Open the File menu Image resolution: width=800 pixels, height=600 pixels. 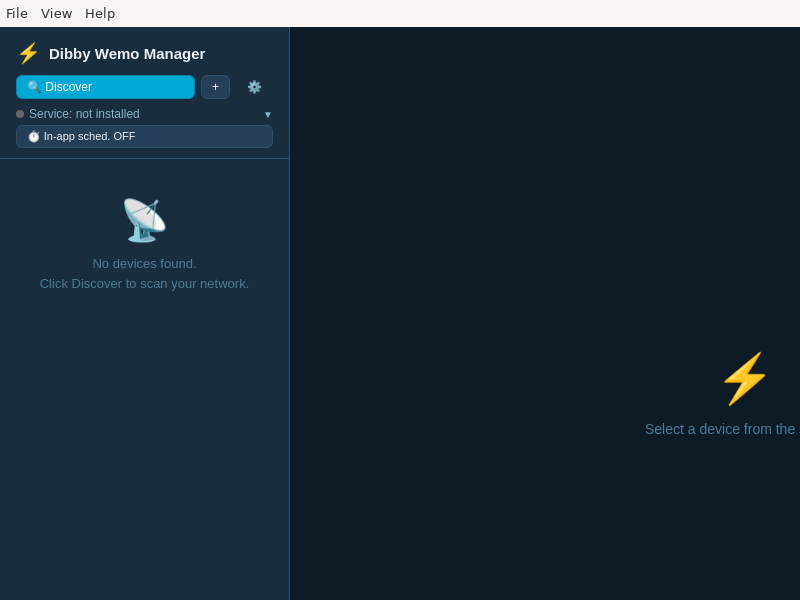point(17,13)
